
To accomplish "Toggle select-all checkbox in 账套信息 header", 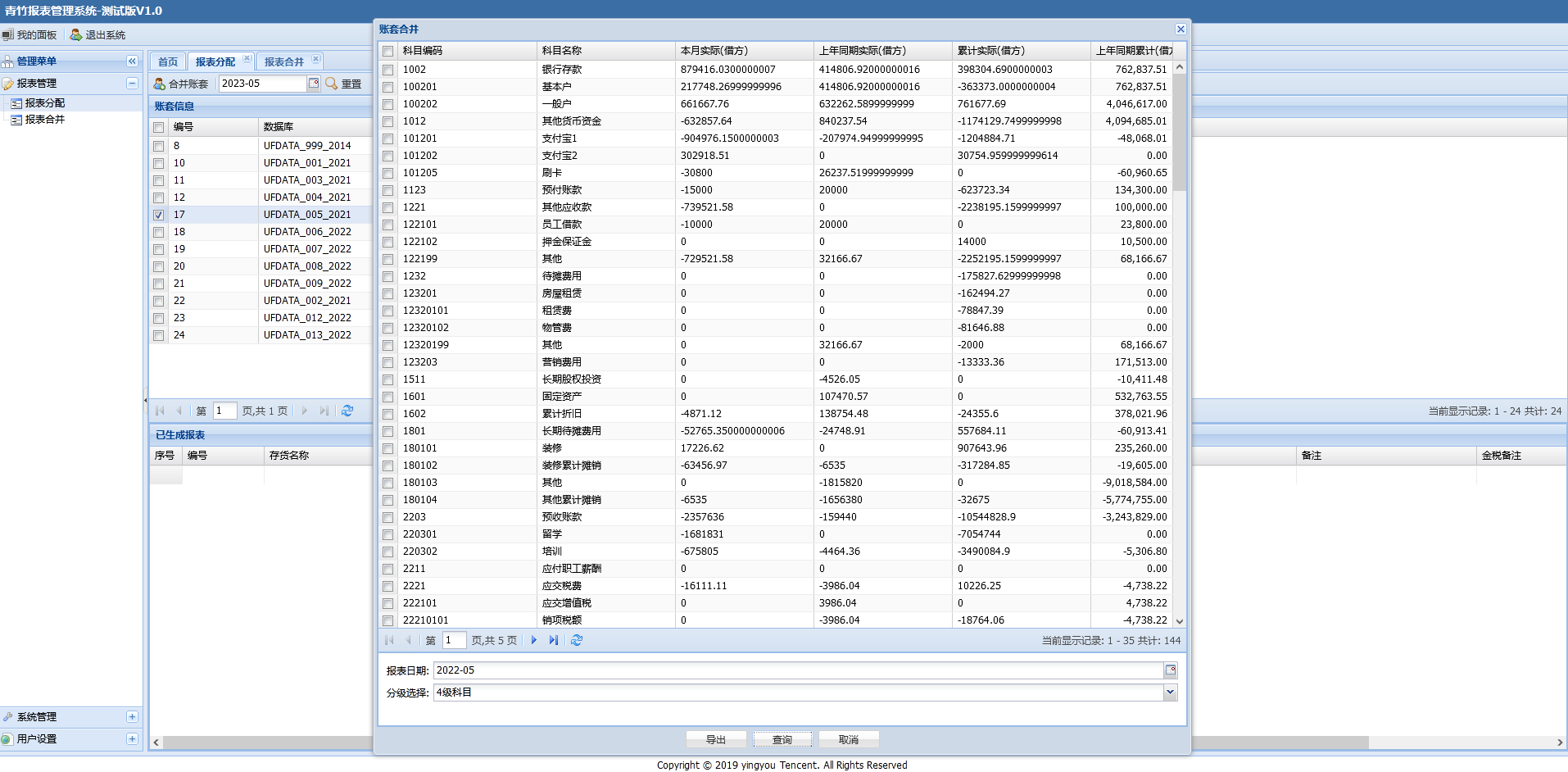I will (x=158, y=127).
